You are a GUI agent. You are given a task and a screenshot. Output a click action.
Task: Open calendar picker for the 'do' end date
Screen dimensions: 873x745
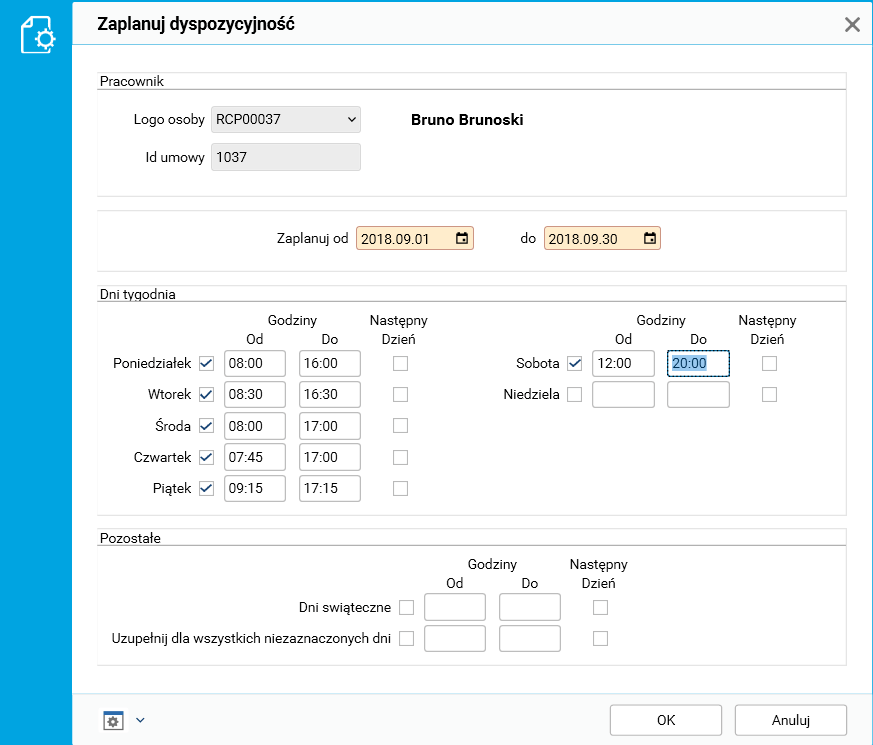650,239
